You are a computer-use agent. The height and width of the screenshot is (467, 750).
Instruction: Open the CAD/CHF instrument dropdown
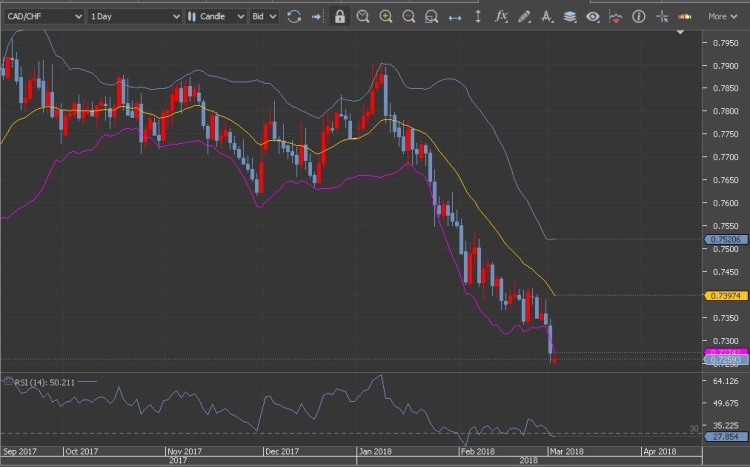coord(43,17)
